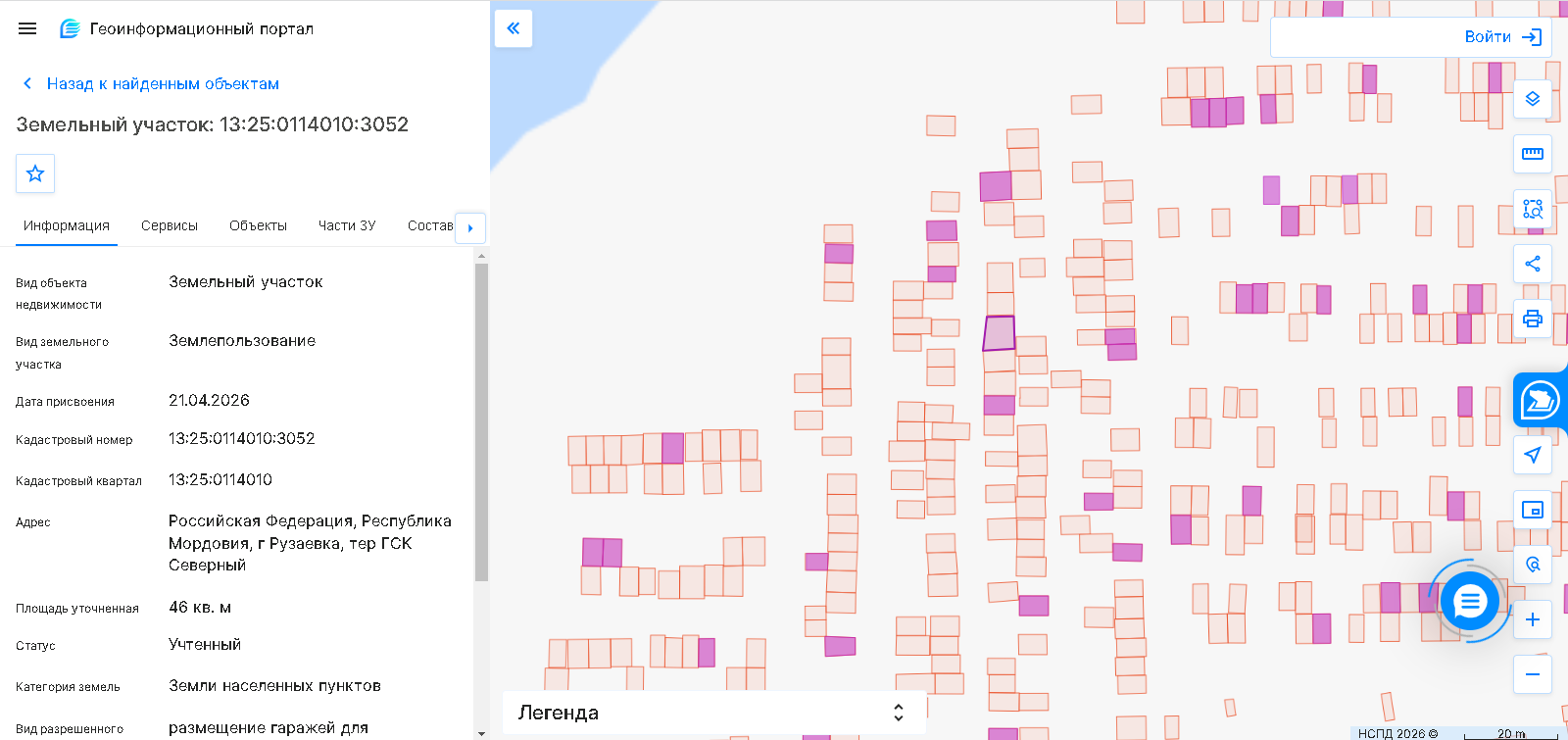This screenshot has width=1568, height=740.
Task: Add parcel to favorites with star icon
Action: pyautogui.click(x=35, y=173)
